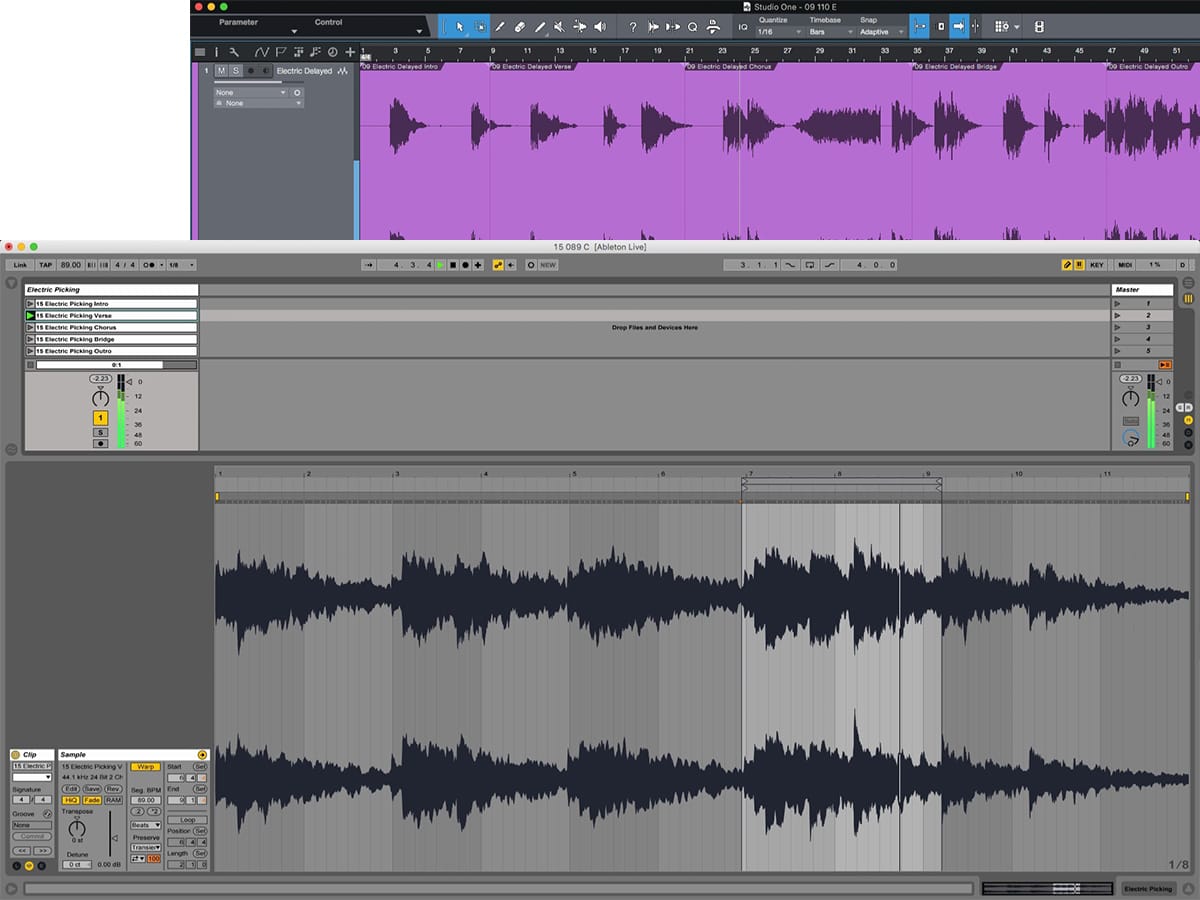Open the Snap Adaptive dropdown
This screenshot has height=900, width=1200.
pyautogui.click(x=880, y=32)
